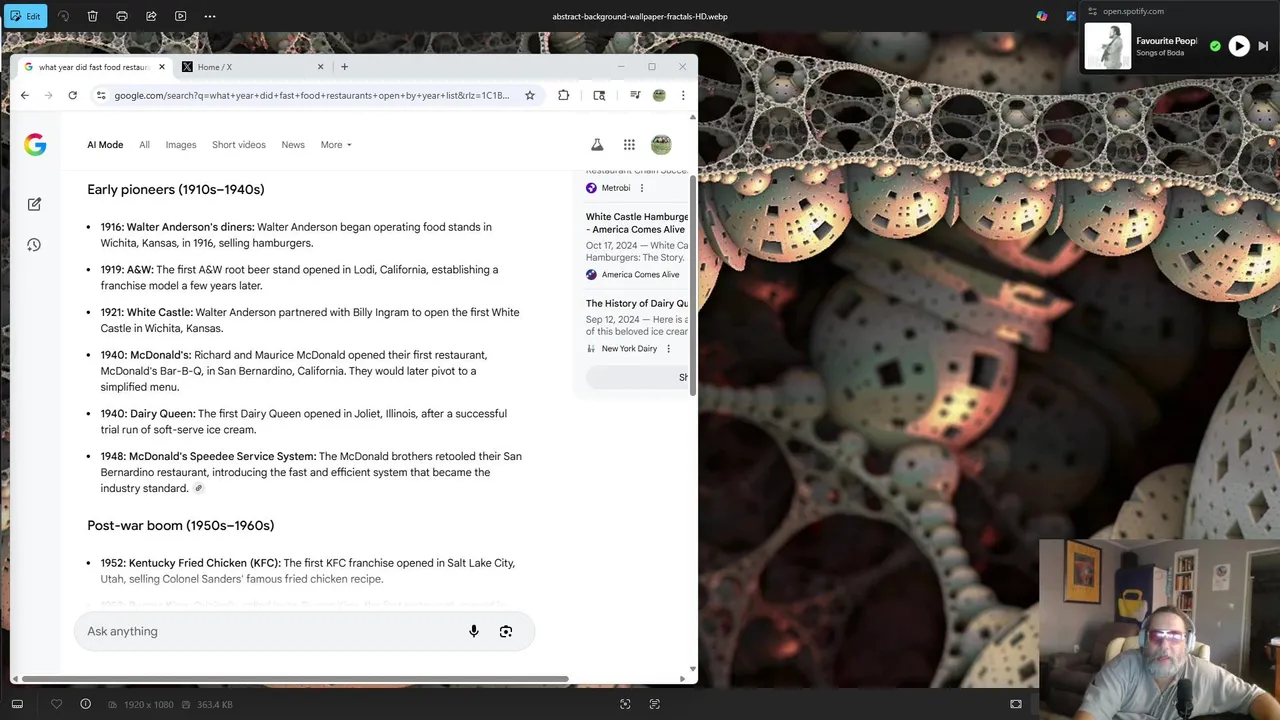Close the Home / X tab
The height and width of the screenshot is (720, 1280).
coord(321,67)
